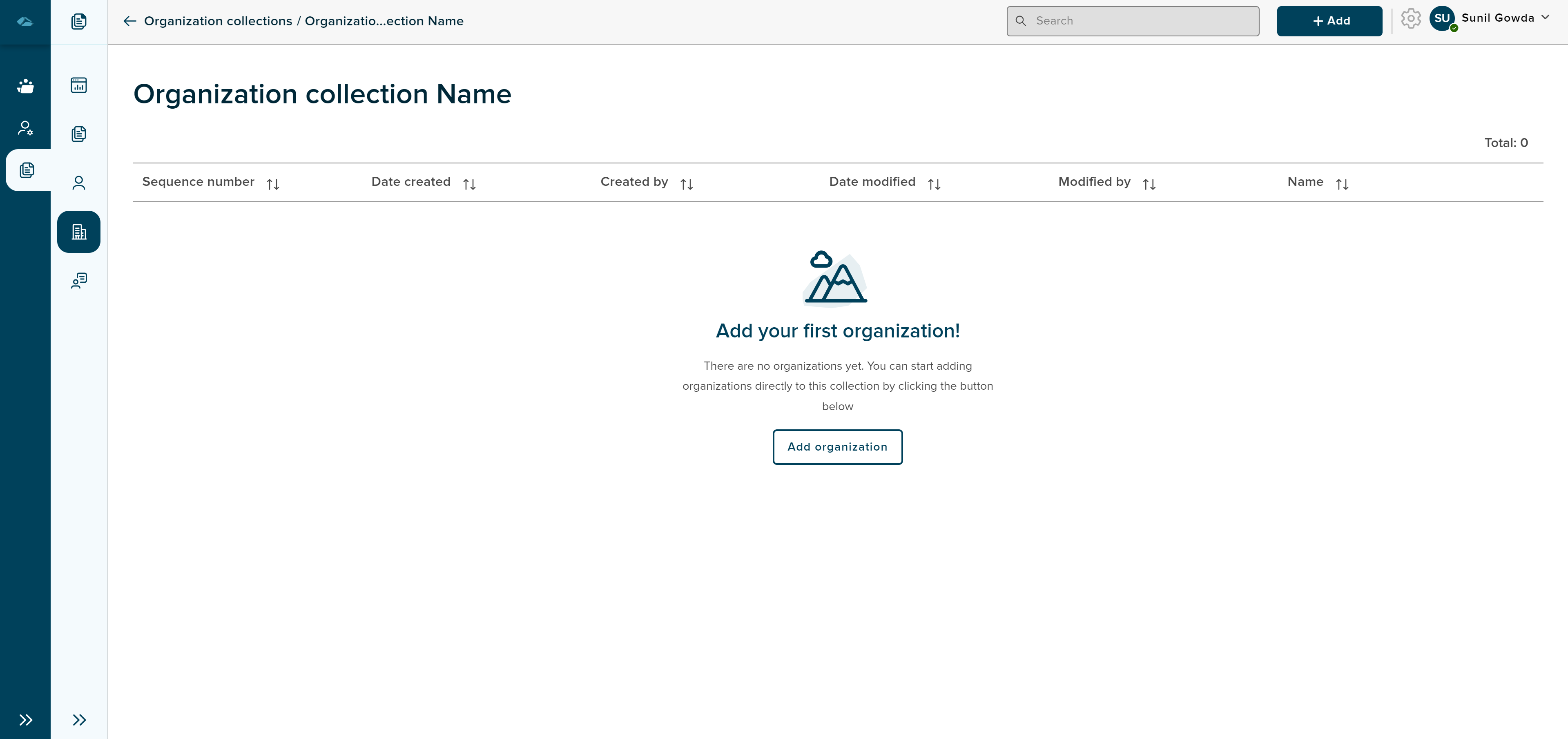Select the user management icon with gear
1568x739 pixels.
click(25, 128)
